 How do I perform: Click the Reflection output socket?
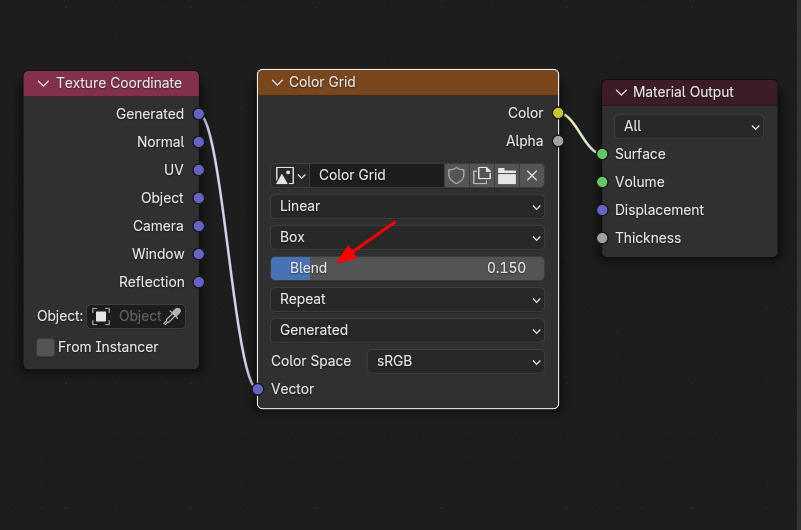click(x=199, y=282)
